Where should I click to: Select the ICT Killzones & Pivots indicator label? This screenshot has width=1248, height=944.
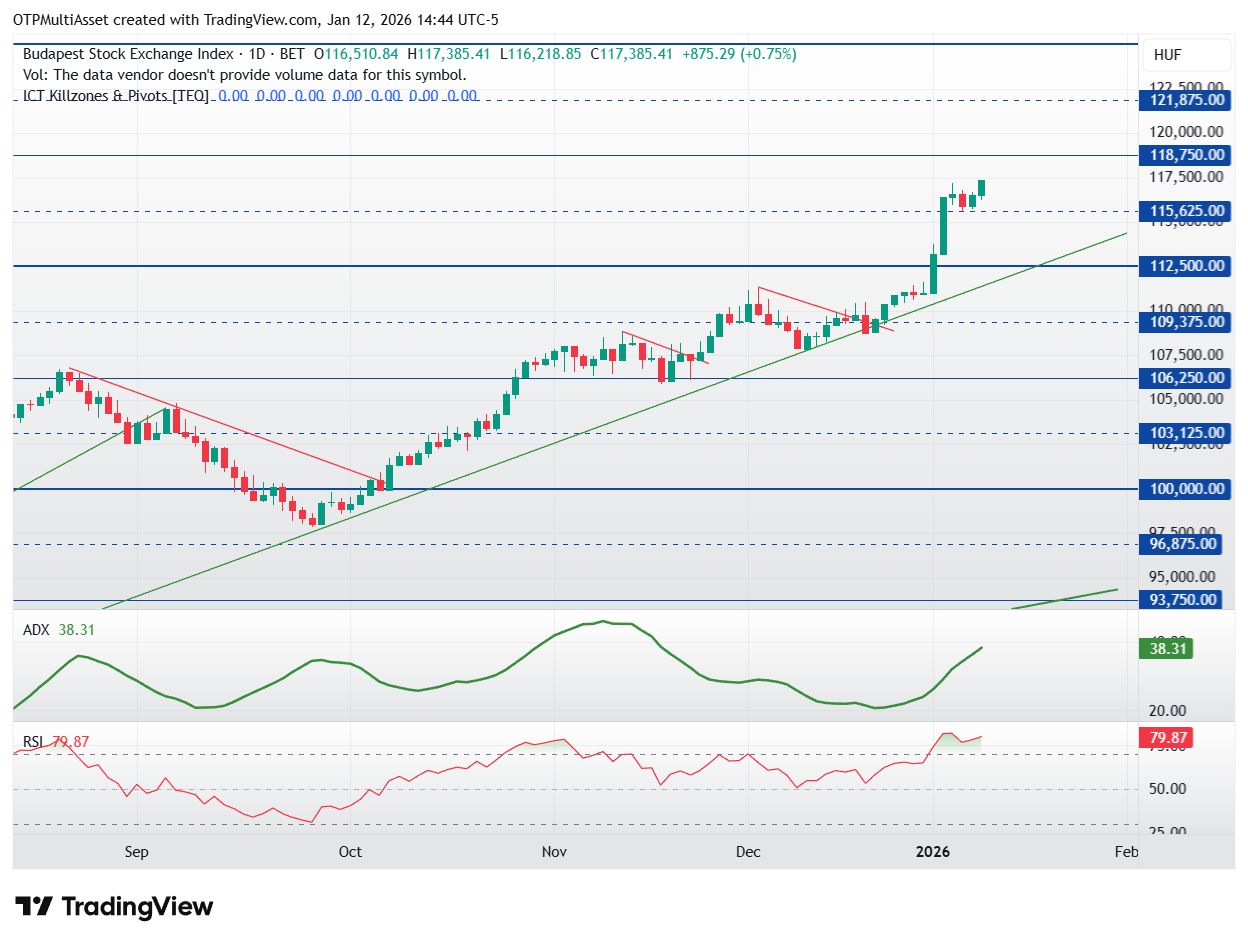(x=116, y=96)
